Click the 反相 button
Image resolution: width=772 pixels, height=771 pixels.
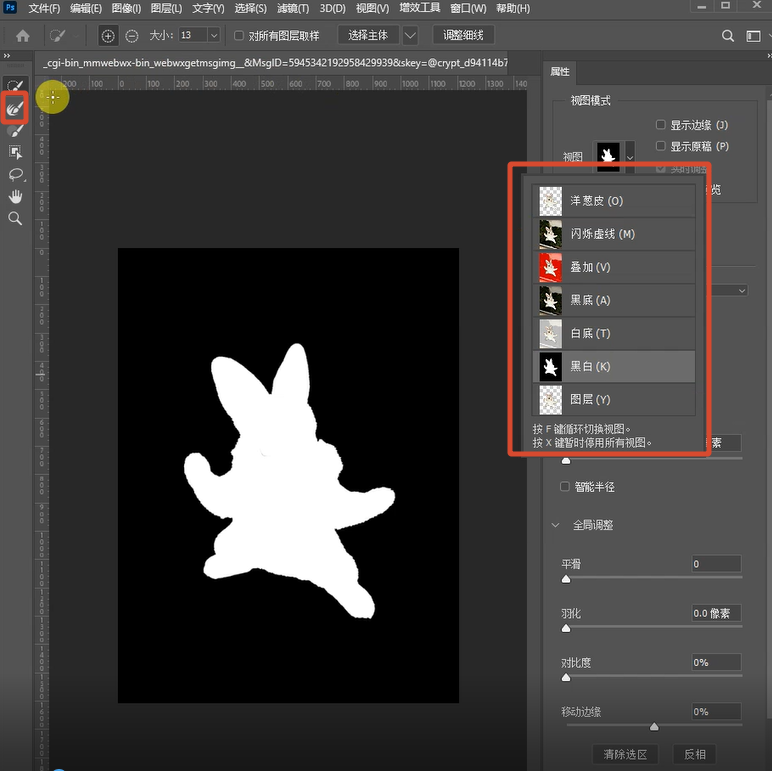695,754
